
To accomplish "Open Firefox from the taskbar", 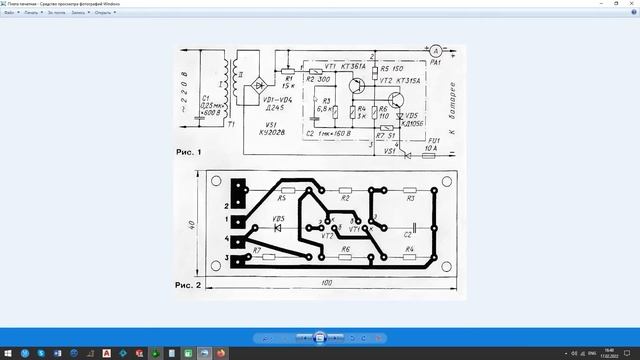I will pyautogui.click(x=221, y=353).
